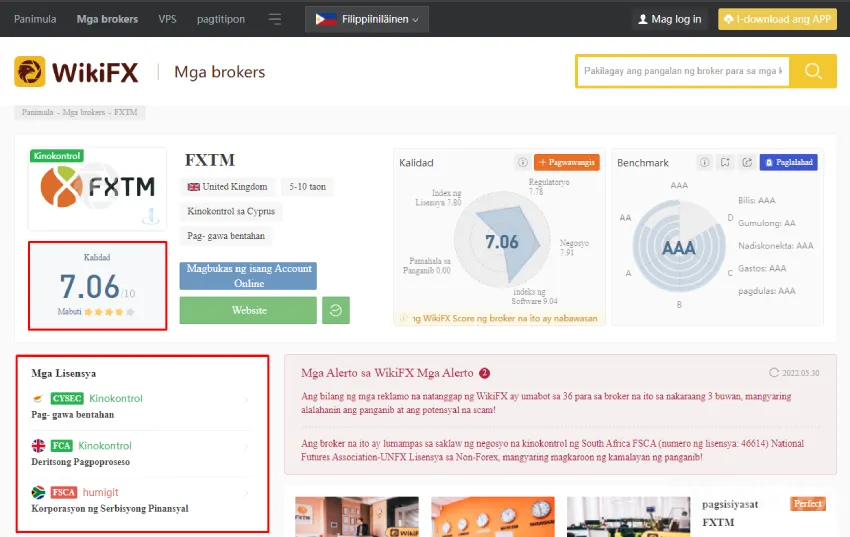Click the 7.06 radar chart in Kalidad
This screenshot has height=537, width=850.
[503, 240]
